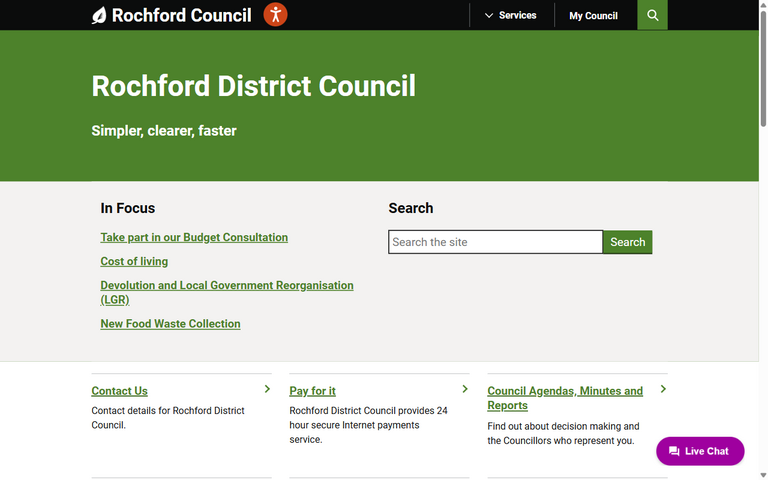768x480 pixels.
Task: Open Devolution and Local Government Reorganisation link
Action: pos(226,286)
